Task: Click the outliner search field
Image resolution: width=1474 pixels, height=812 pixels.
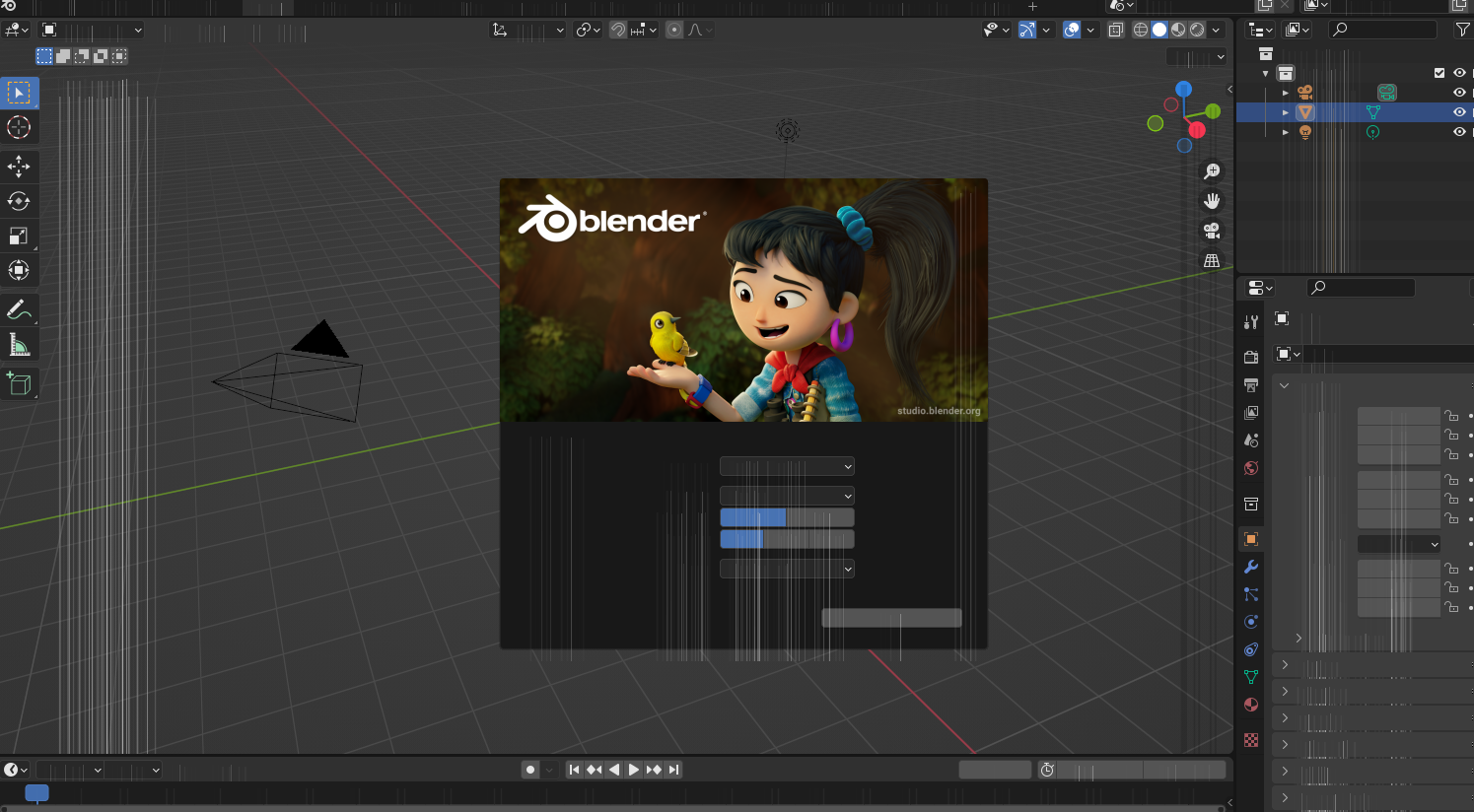Action: 1382,30
